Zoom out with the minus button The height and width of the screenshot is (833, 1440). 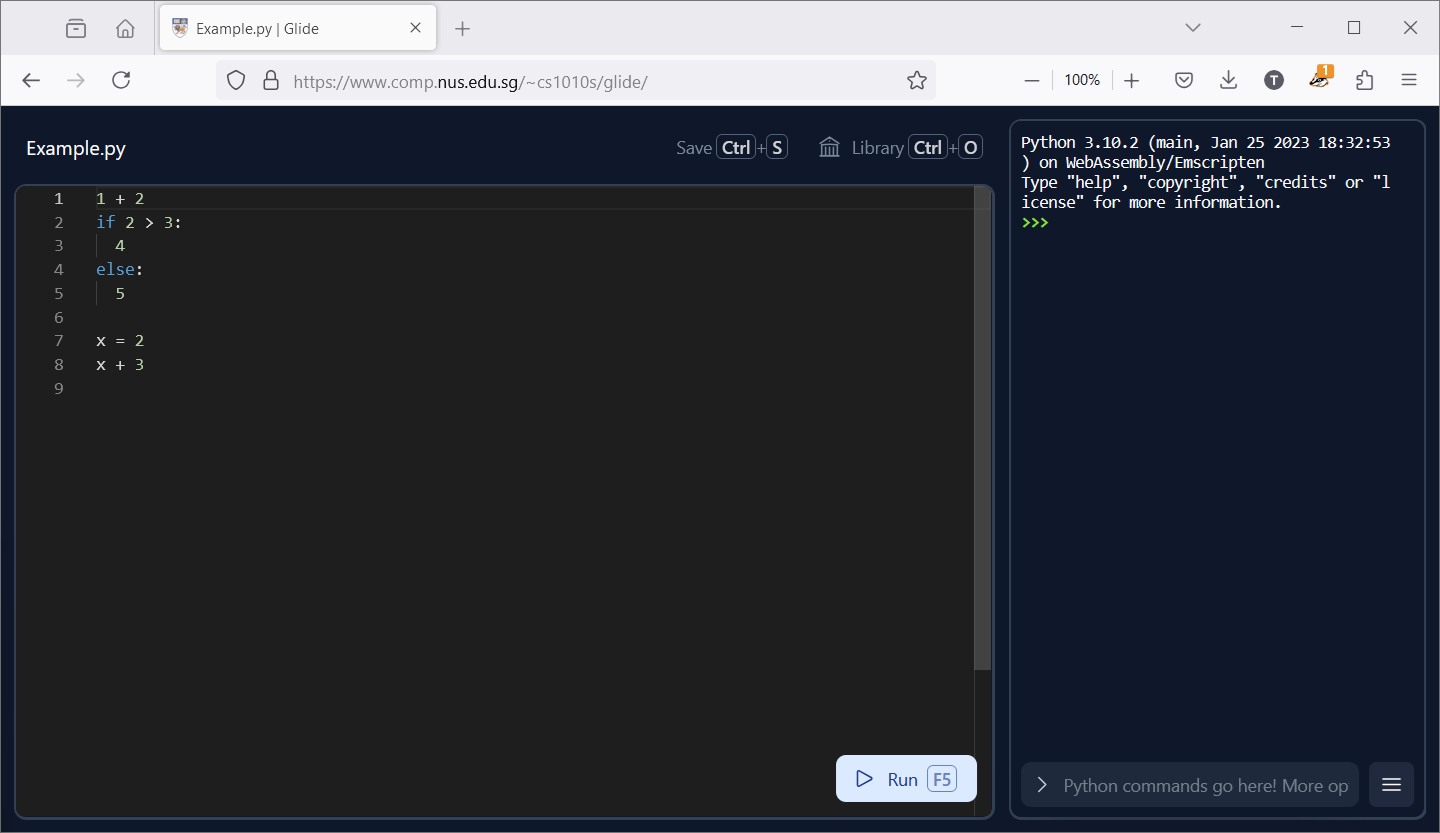tap(1032, 81)
